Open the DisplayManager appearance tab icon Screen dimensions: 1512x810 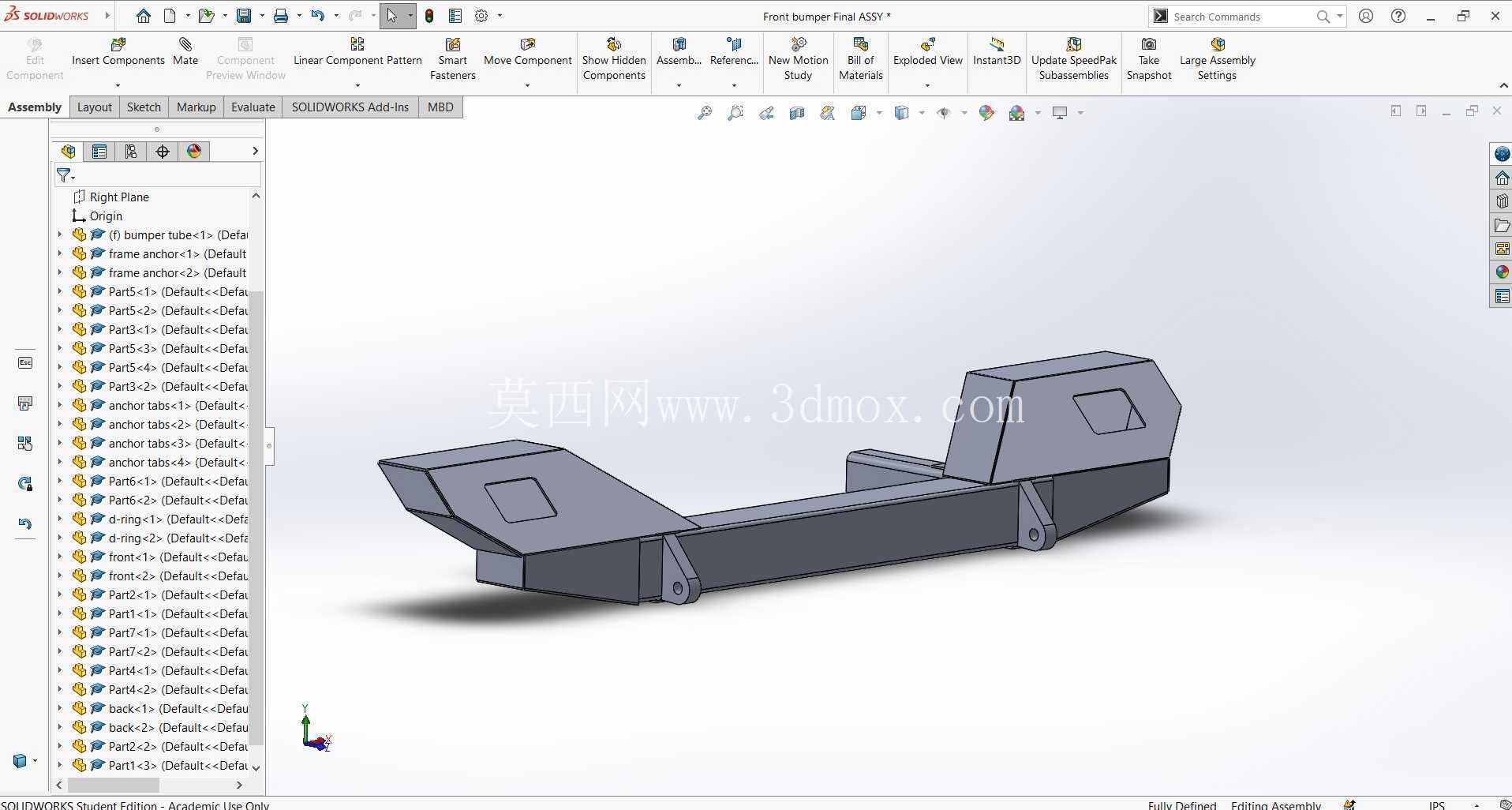click(194, 152)
